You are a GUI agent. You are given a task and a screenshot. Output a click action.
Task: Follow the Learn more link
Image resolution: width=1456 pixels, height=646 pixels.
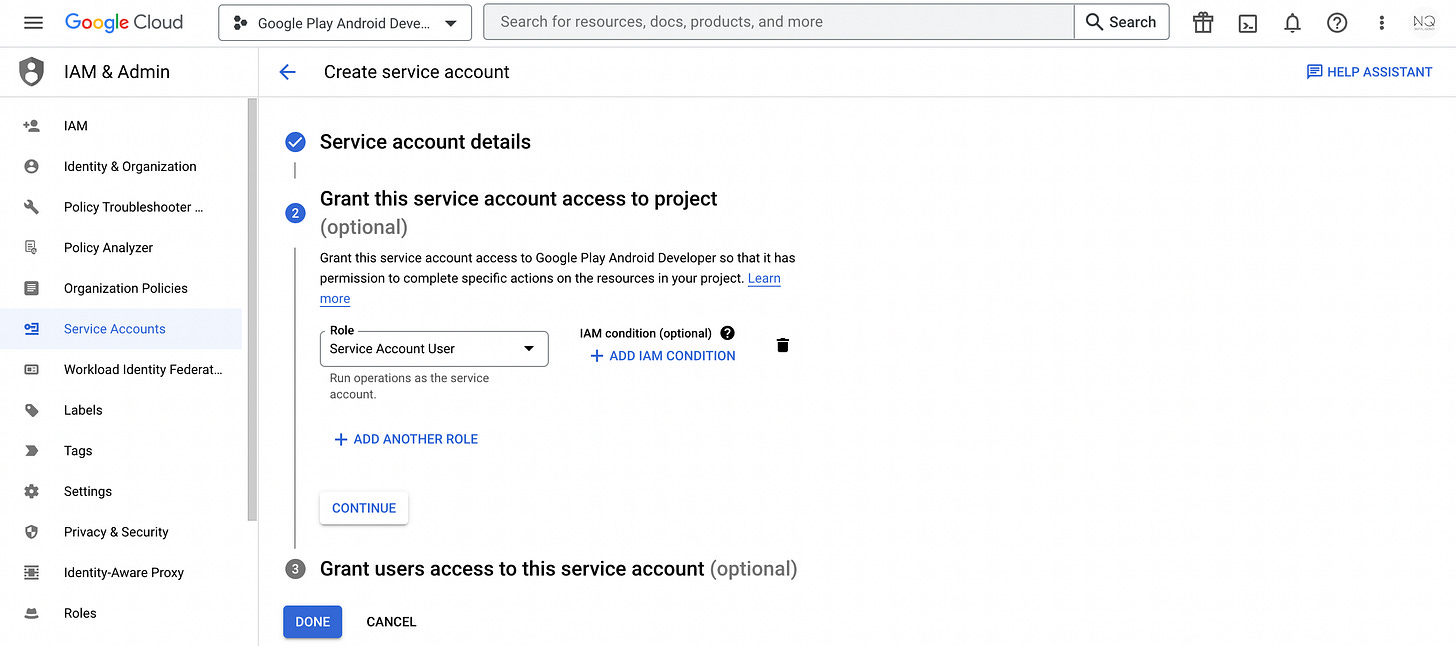tap(764, 279)
